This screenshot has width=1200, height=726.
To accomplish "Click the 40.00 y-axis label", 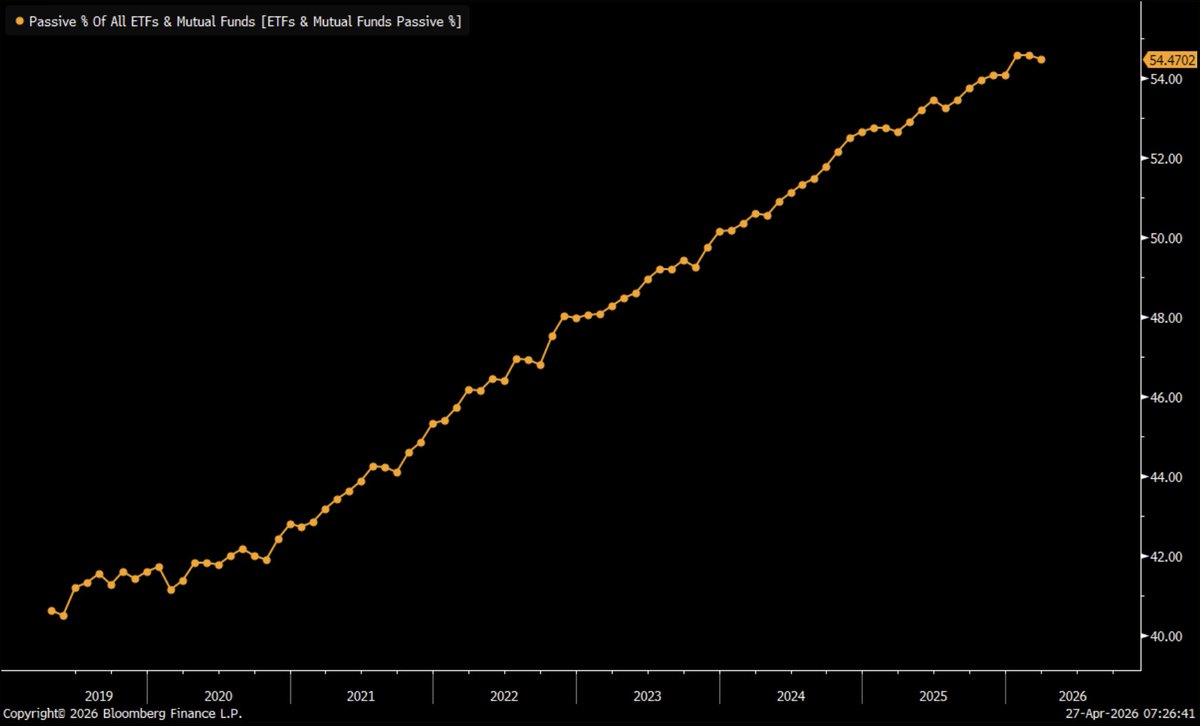I will pyautogui.click(x=1168, y=636).
